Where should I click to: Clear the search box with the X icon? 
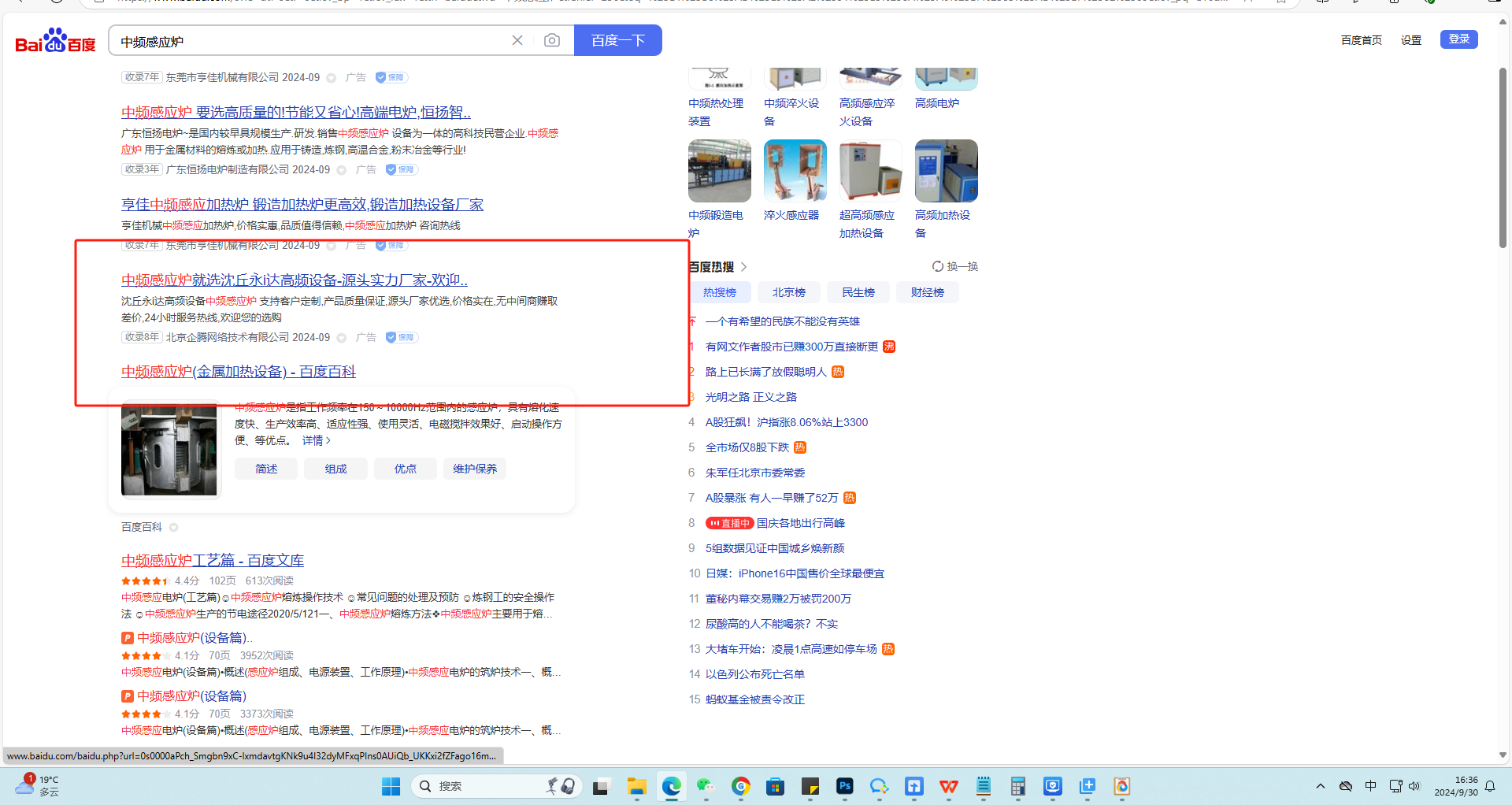pyautogui.click(x=517, y=40)
